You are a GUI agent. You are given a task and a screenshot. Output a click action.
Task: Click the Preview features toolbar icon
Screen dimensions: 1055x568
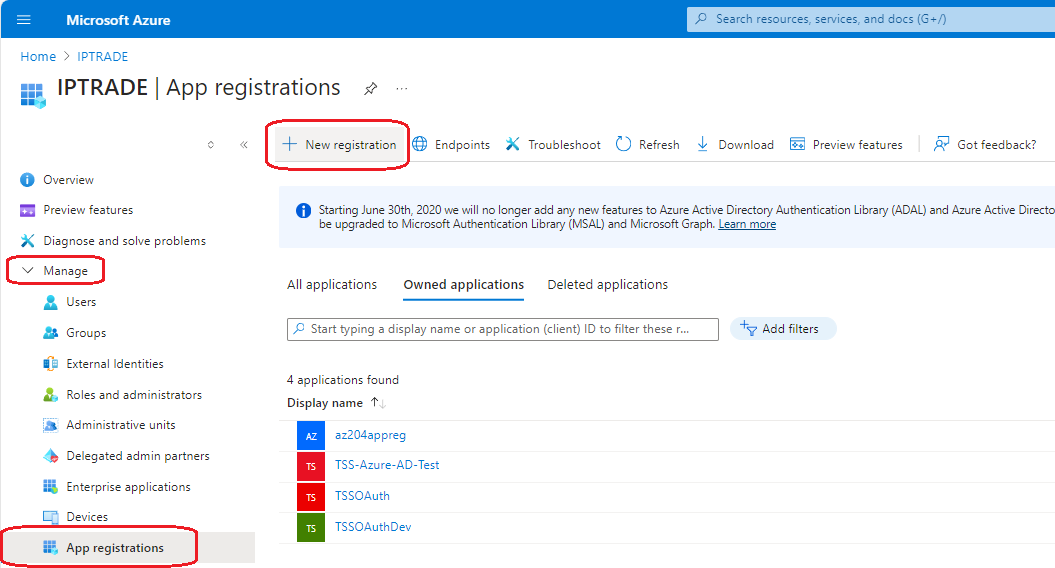point(797,144)
